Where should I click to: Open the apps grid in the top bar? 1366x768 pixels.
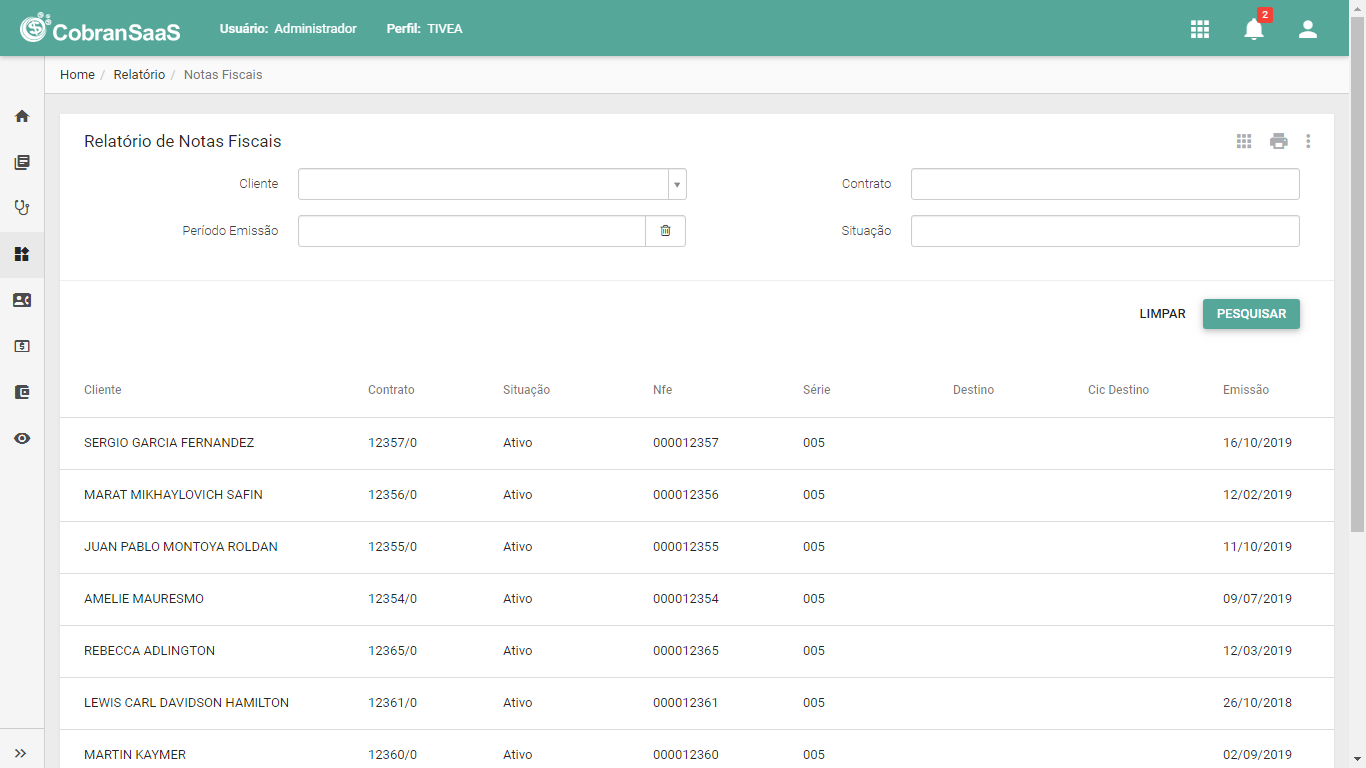pos(1200,29)
